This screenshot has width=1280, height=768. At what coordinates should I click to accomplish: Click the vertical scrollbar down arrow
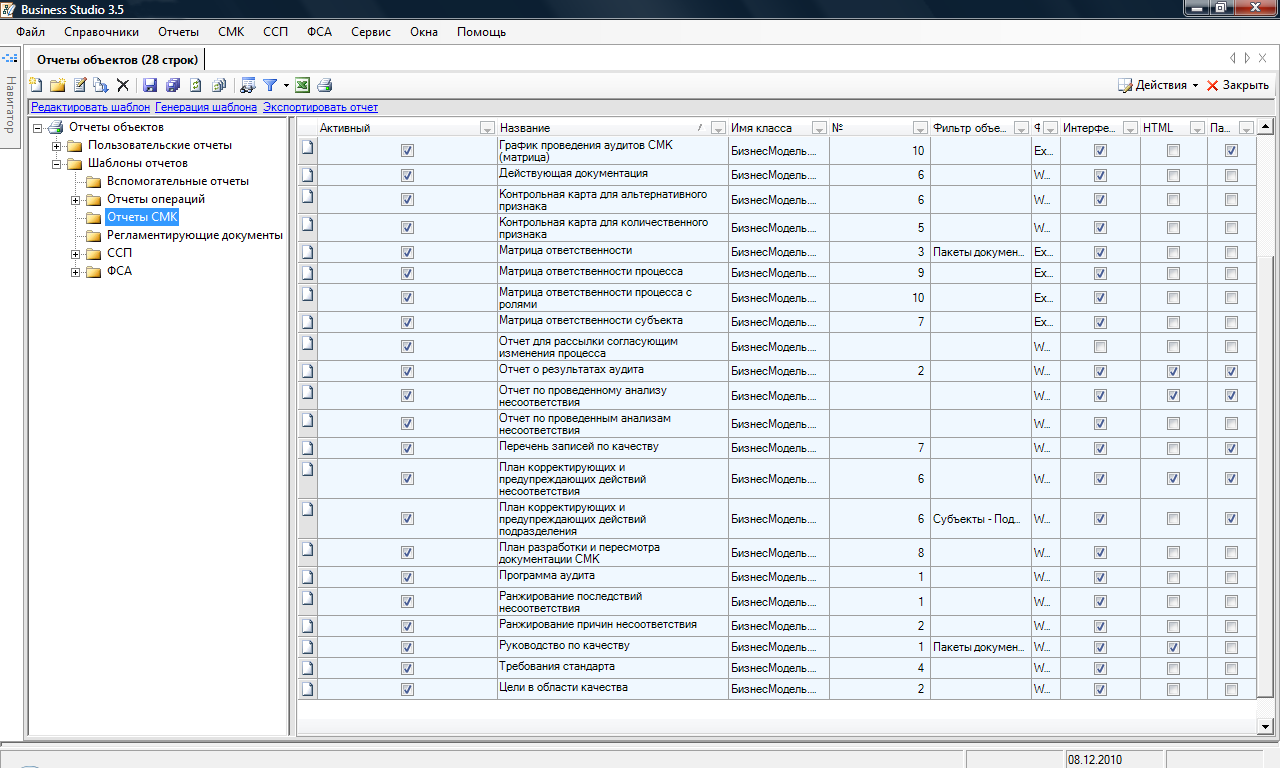(1265, 726)
